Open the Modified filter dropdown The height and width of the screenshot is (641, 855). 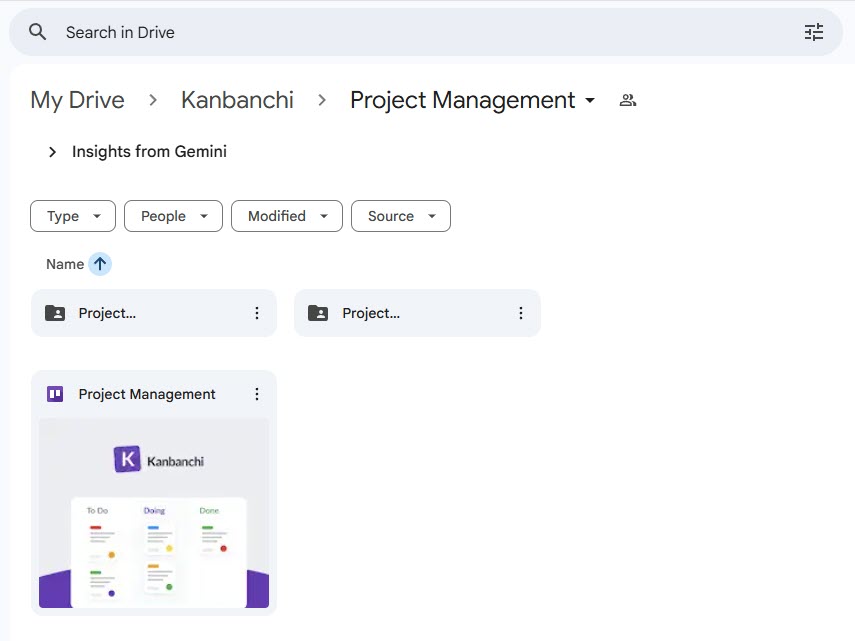286,216
